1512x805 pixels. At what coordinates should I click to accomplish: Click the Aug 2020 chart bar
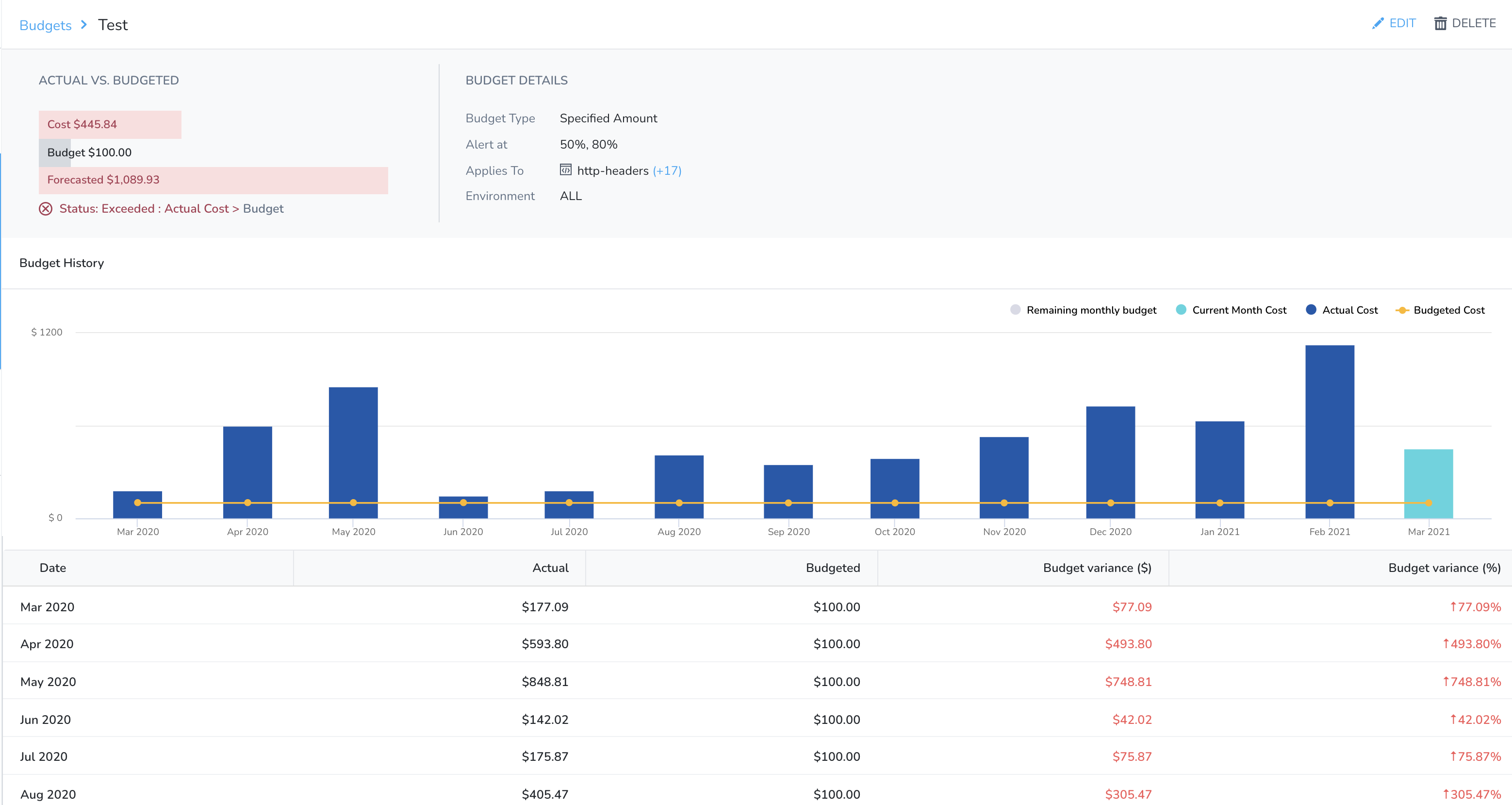coord(679,487)
